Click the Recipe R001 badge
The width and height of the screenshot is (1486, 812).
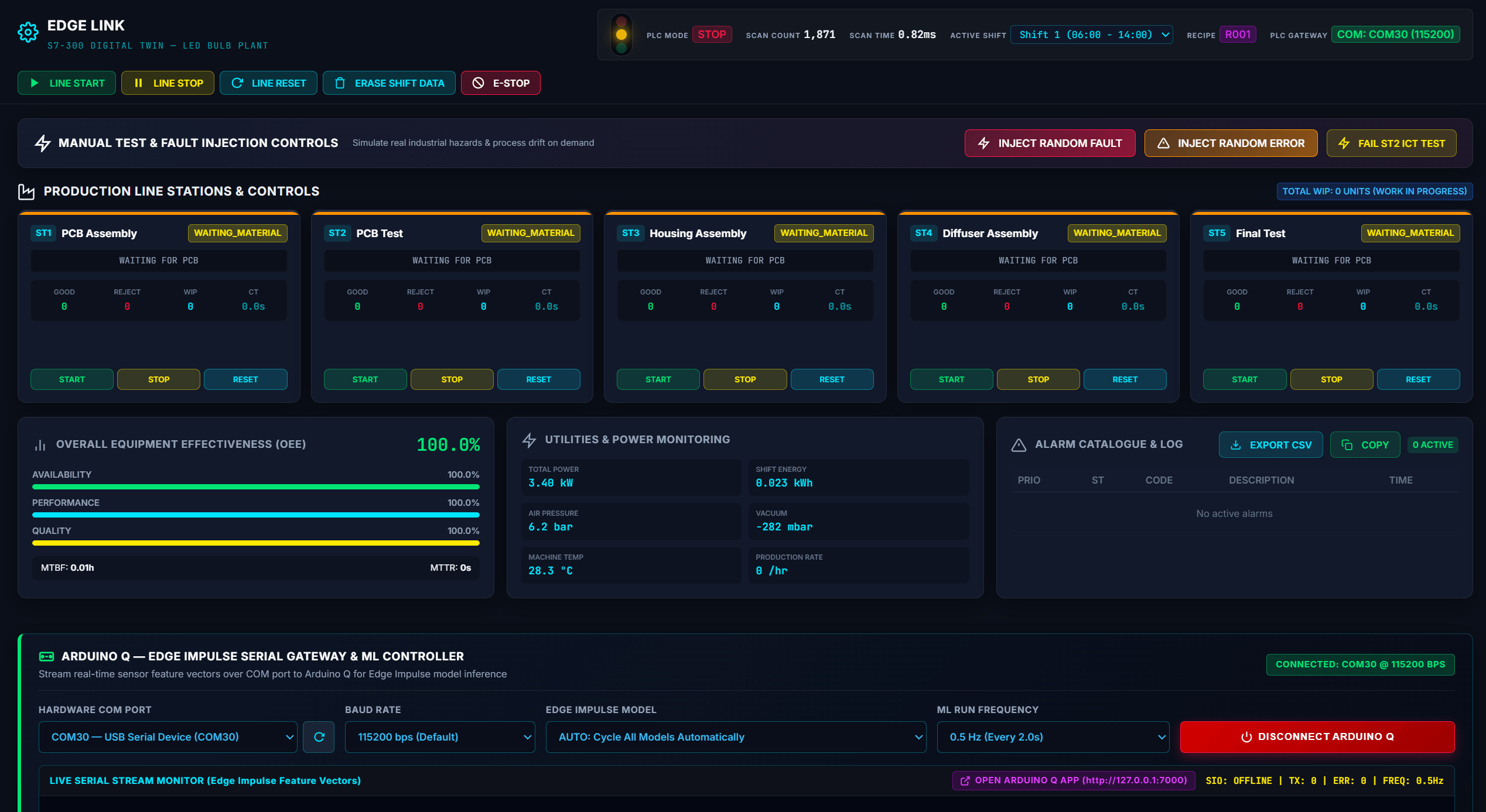[1238, 35]
